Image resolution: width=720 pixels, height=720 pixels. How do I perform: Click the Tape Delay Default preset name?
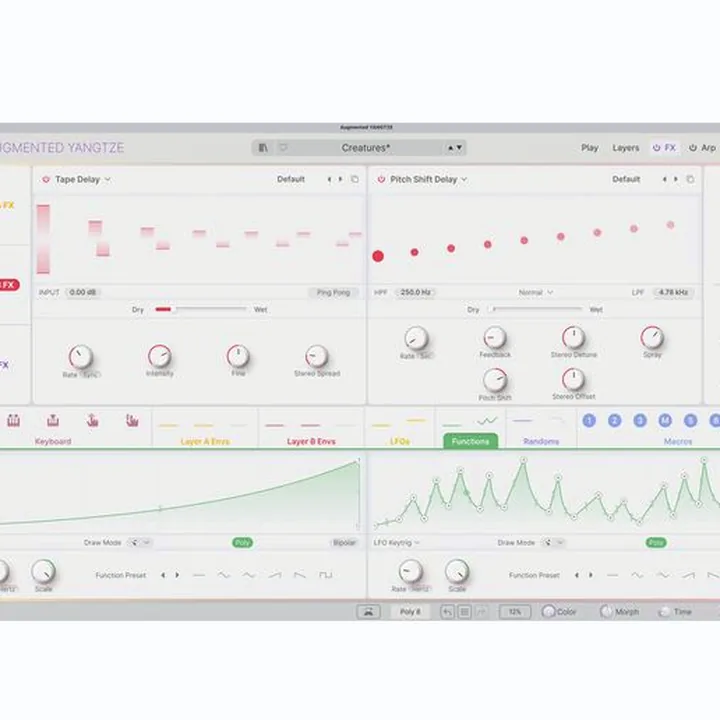point(291,179)
